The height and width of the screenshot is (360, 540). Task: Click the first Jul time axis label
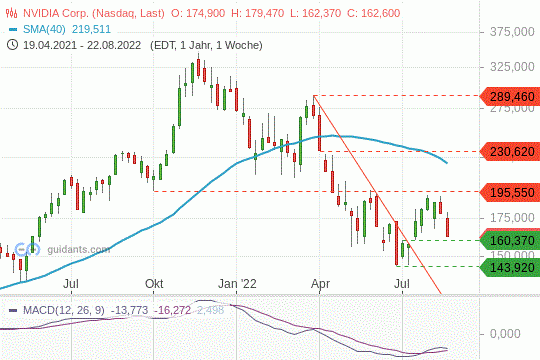coord(71,284)
